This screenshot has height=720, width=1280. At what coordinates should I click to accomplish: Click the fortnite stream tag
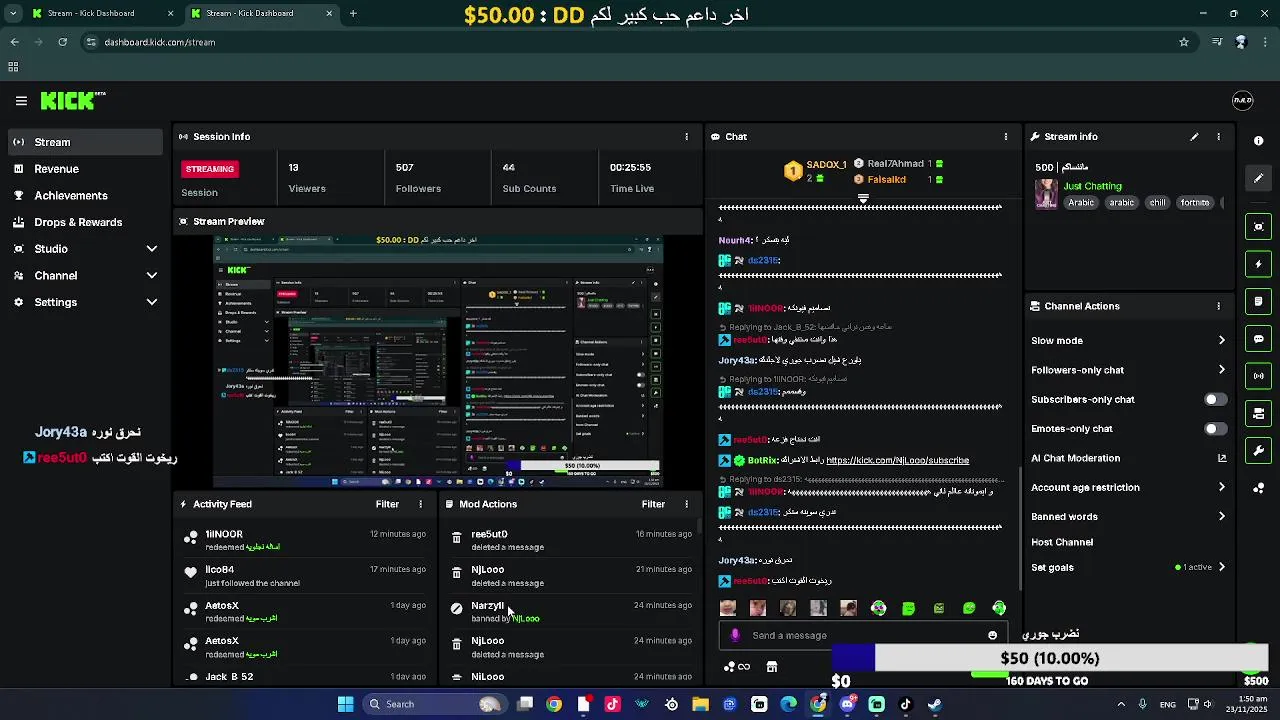point(1195,203)
